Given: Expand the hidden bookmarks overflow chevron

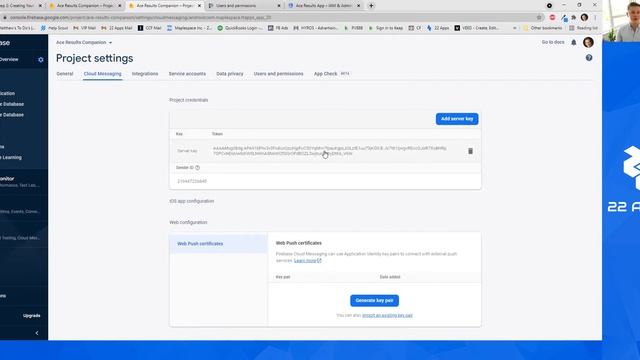Looking at the screenshot, I should [514, 28].
